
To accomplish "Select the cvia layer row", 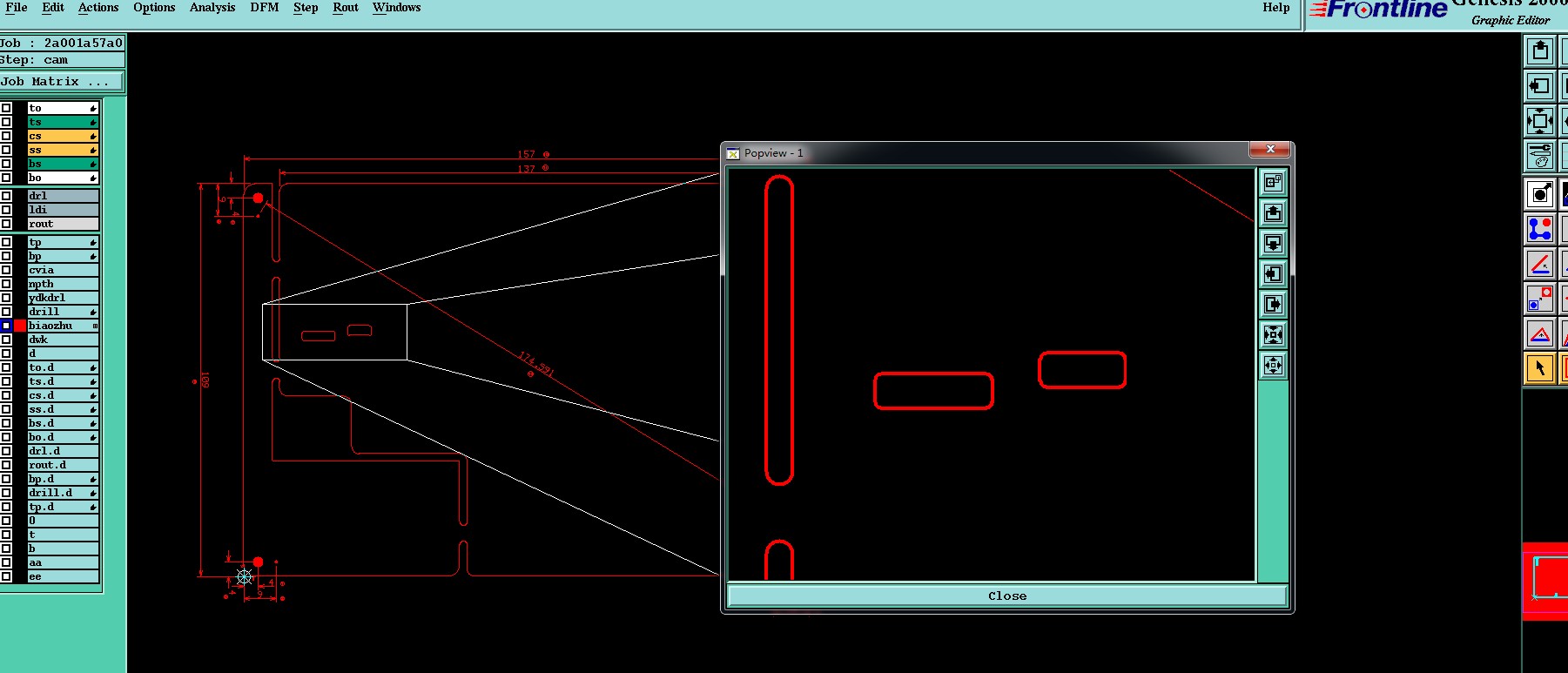I will [x=63, y=270].
